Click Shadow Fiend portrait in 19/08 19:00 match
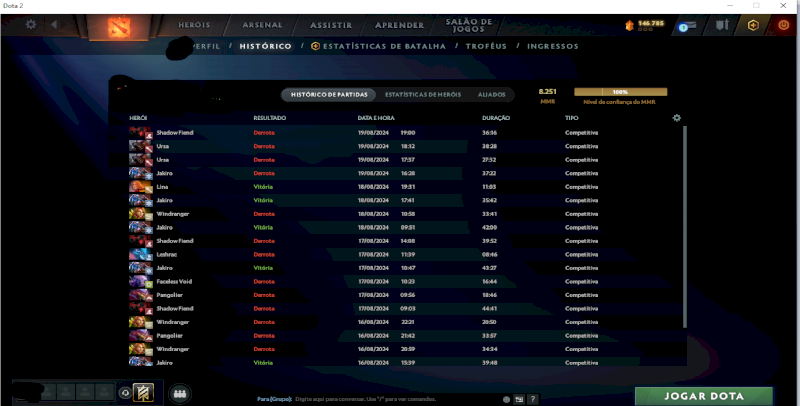 click(x=141, y=133)
